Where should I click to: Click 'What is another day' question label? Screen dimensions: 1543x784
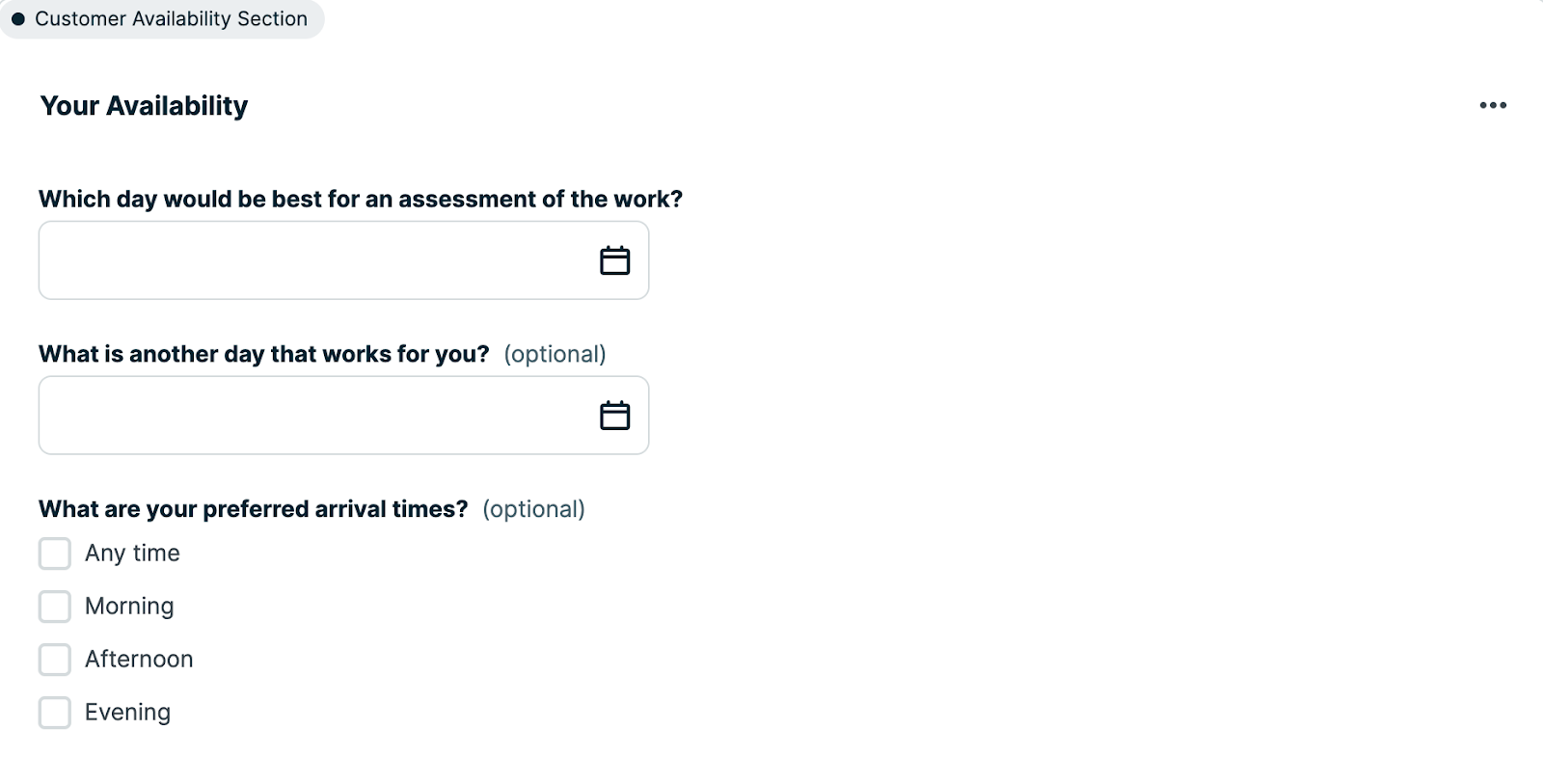pyautogui.click(x=263, y=354)
